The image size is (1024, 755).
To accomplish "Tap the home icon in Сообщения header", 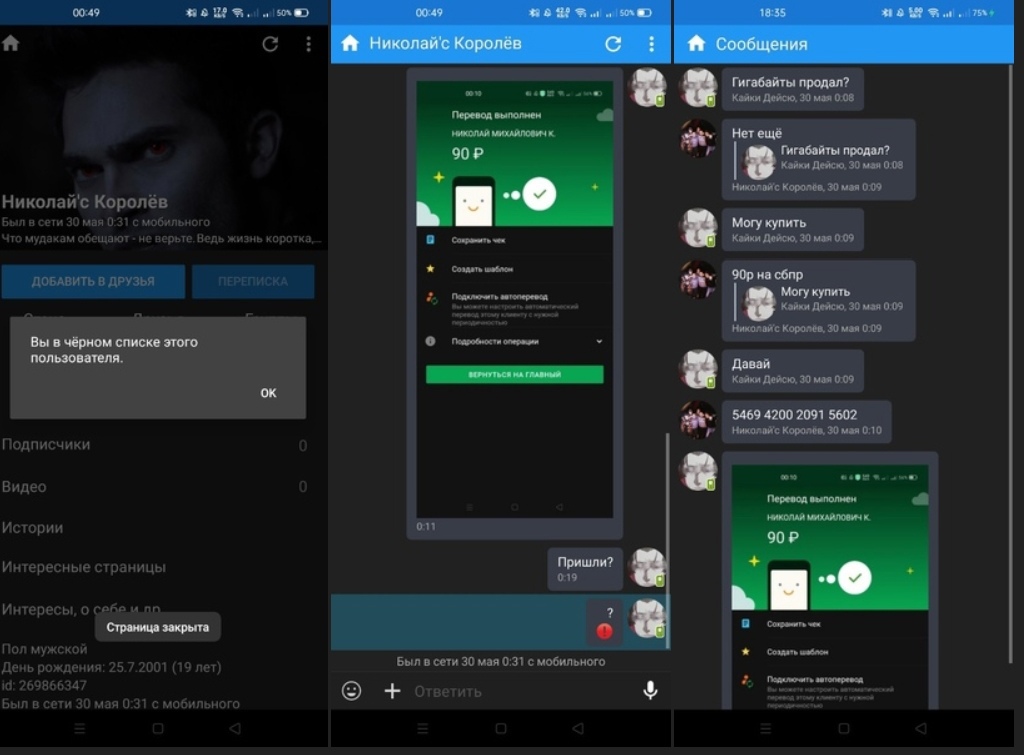I will click(x=696, y=44).
